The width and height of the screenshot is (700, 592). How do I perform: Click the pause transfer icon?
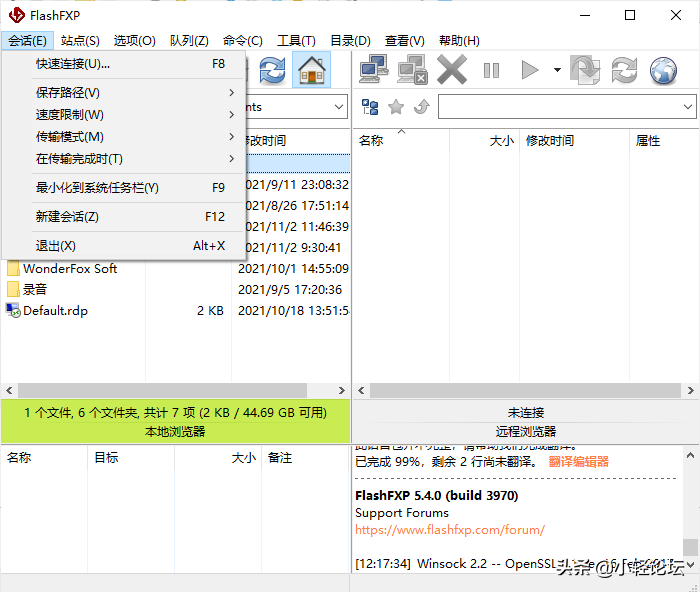(x=492, y=70)
